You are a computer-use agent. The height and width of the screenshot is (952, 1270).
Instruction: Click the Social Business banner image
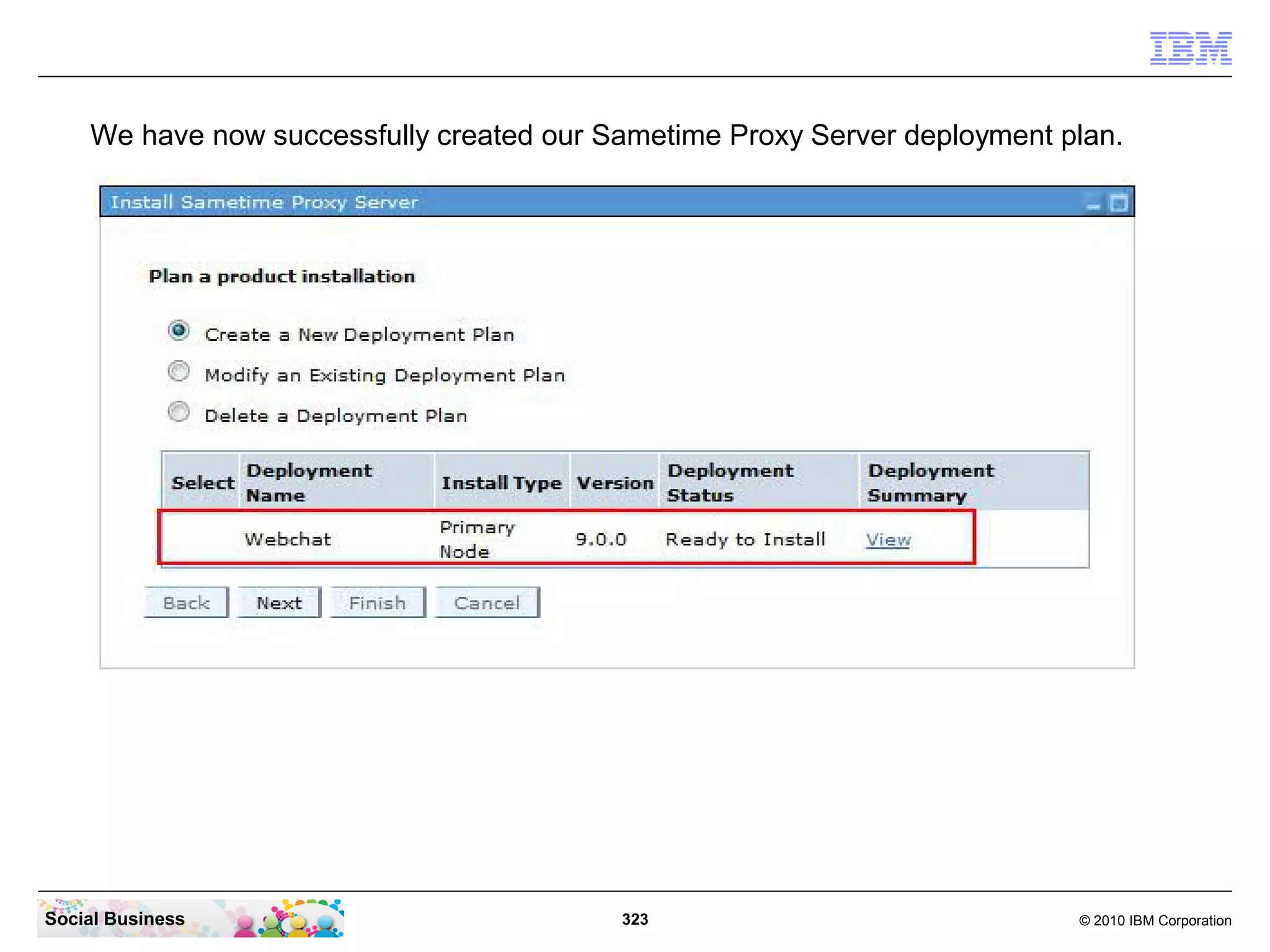[191, 918]
